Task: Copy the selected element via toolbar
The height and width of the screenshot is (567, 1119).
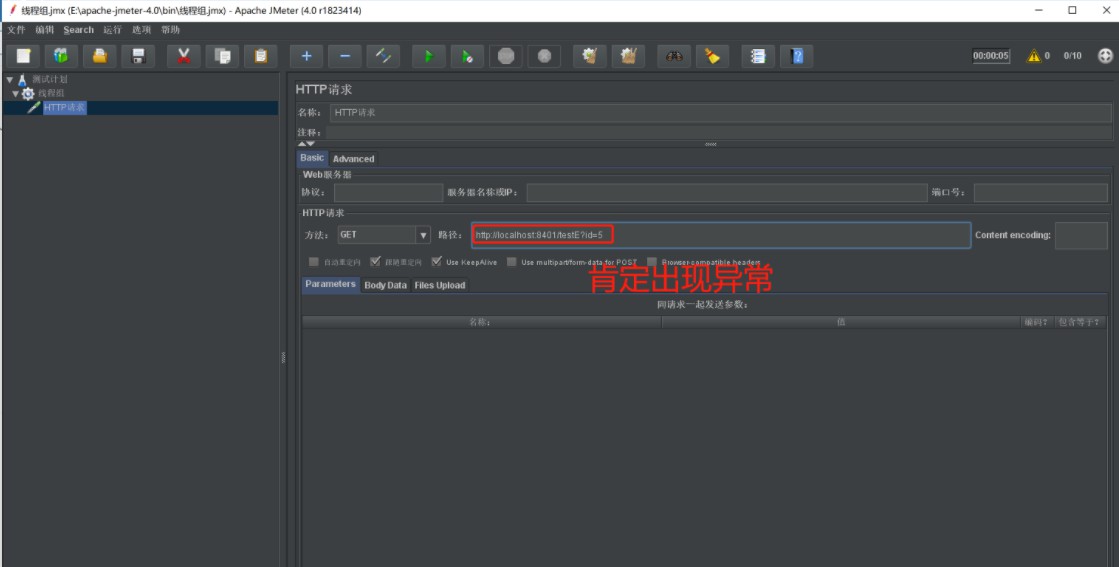Action: coord(222,56)
